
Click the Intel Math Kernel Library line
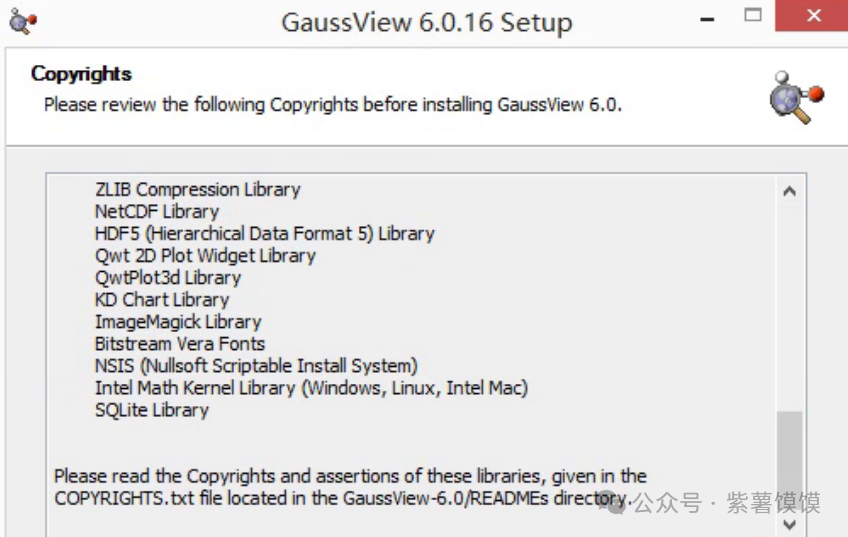click(310, 388)
